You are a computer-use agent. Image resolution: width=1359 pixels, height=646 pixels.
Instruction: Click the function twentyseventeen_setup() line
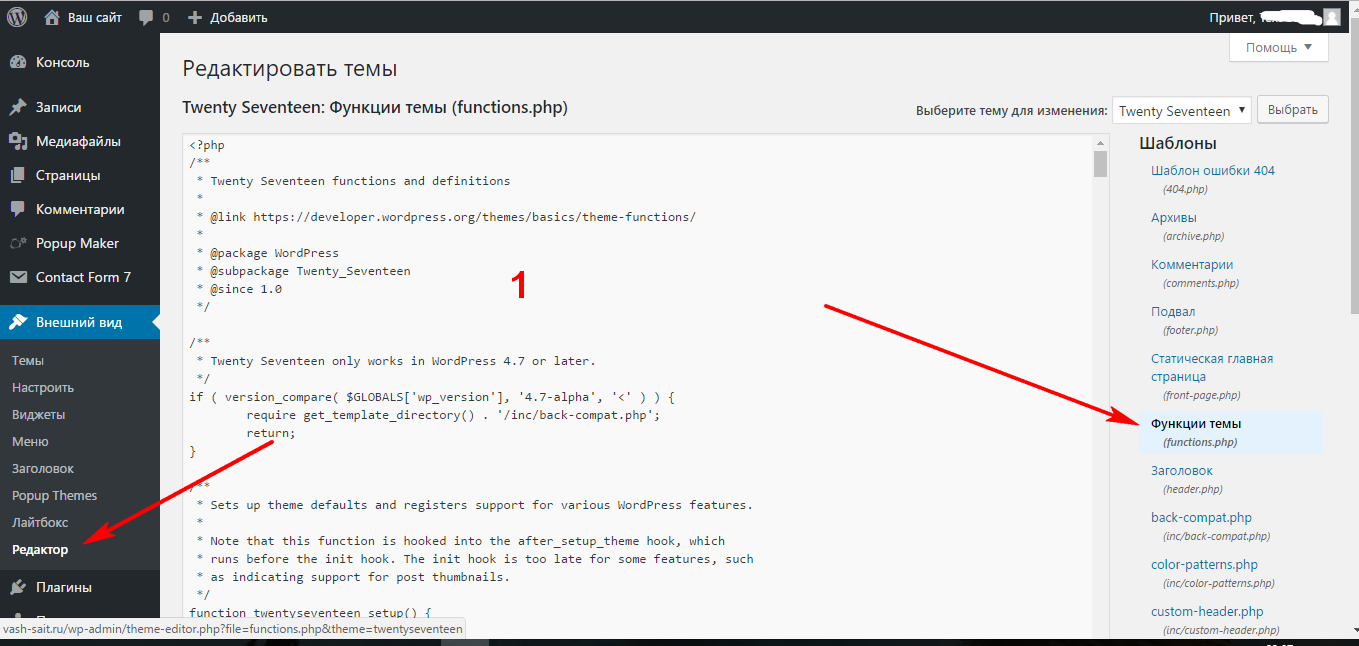[310, 613]
